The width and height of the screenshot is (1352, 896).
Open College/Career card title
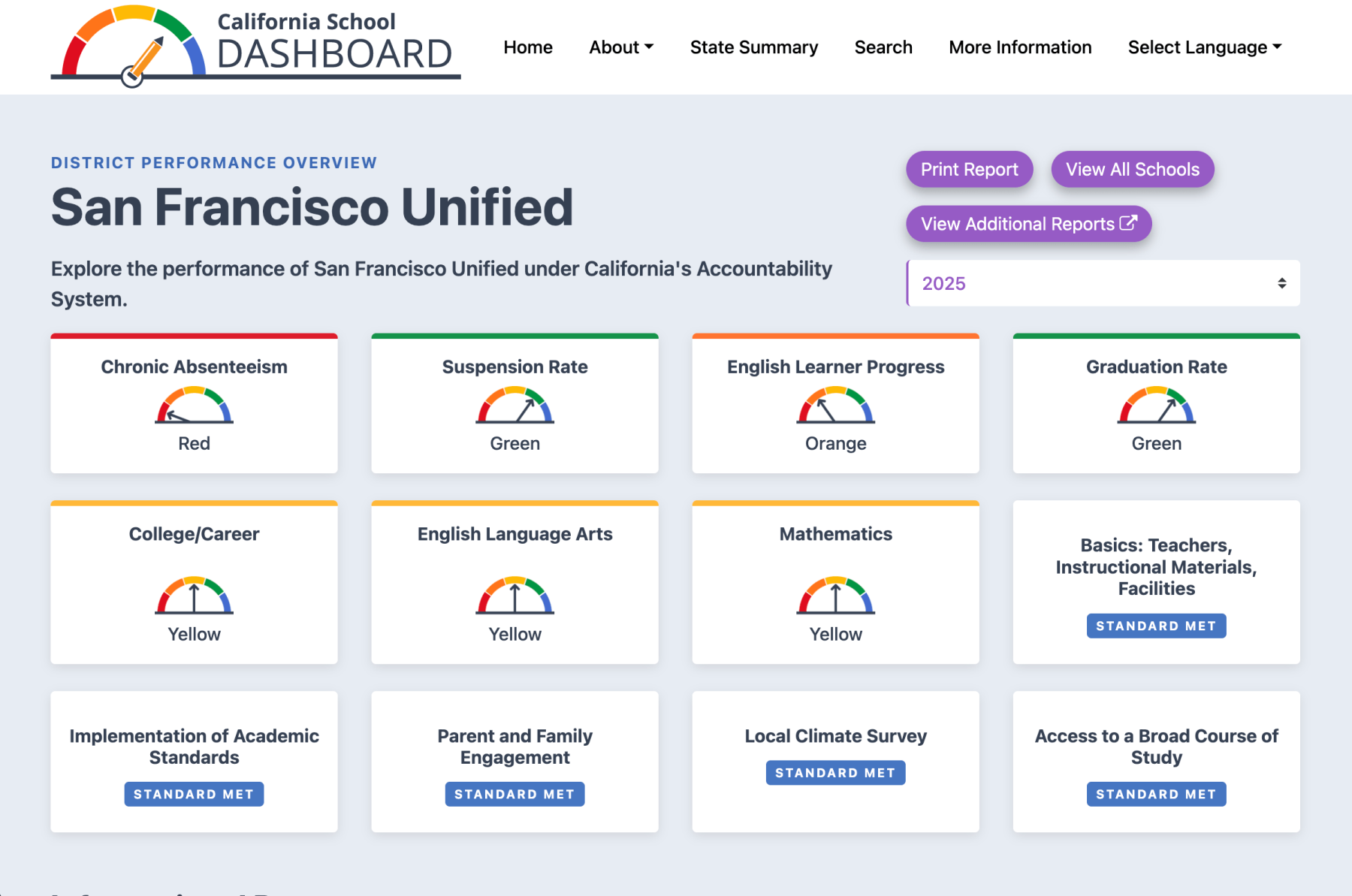coord(194,534)
